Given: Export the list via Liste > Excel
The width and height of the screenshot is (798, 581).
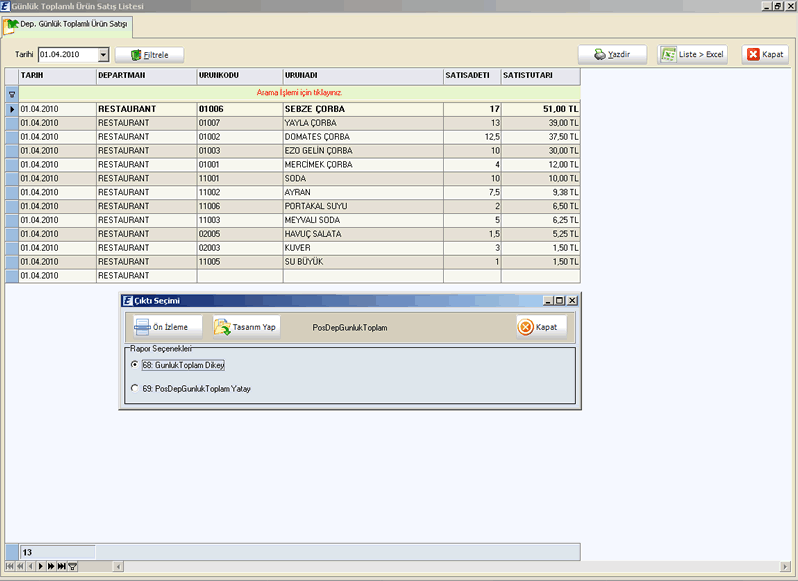Looking at the screenshot, I should (x=692, y=55).
